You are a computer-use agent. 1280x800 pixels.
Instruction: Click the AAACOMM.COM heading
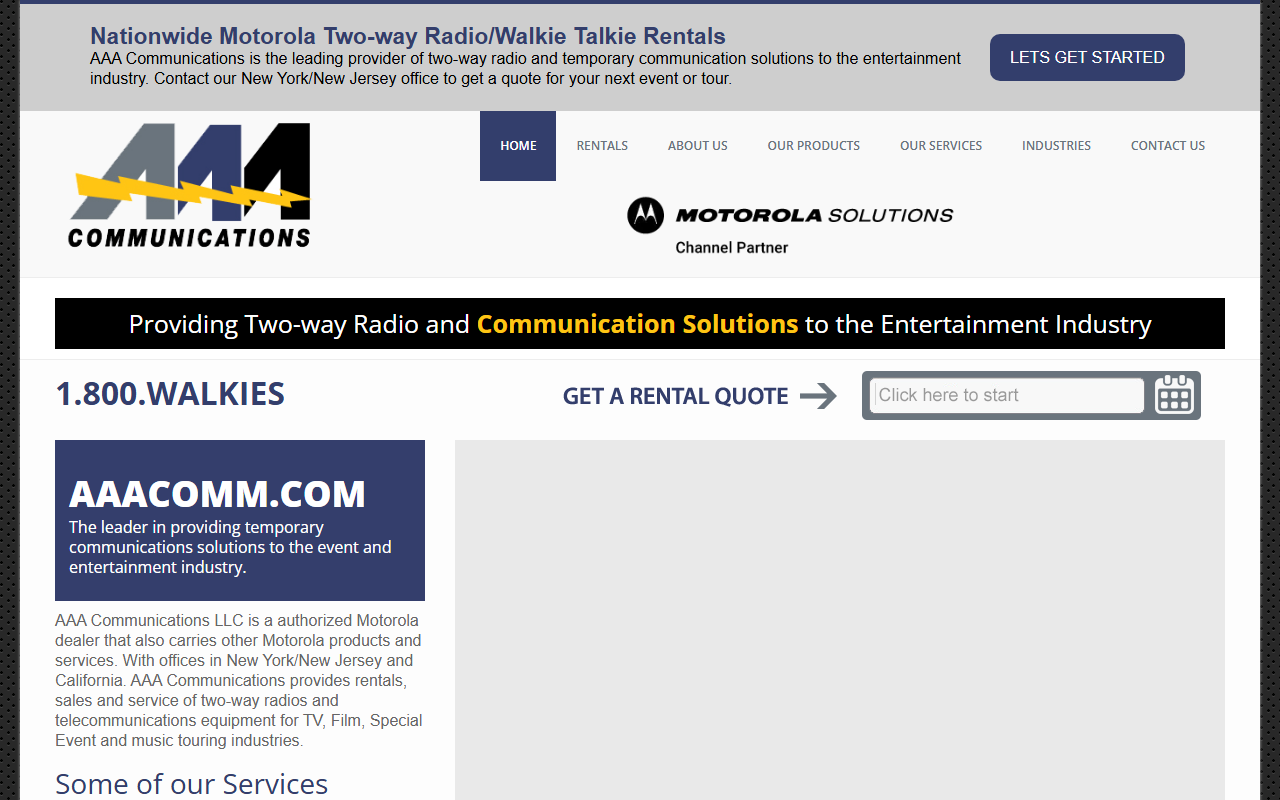pos(217,494)
